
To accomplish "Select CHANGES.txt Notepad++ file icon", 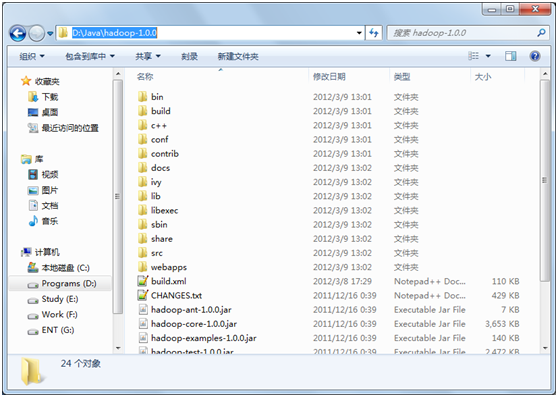I will (143, 295).
